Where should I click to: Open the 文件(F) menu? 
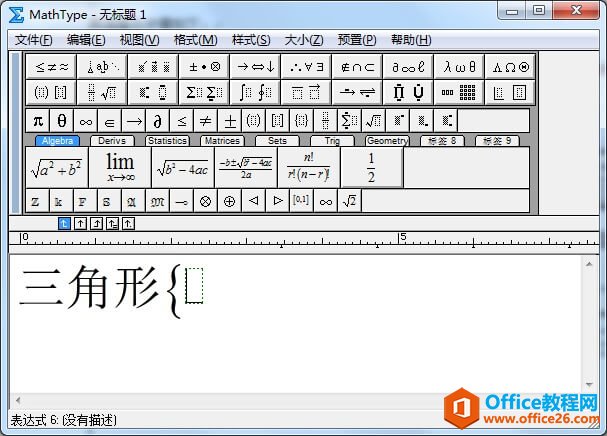pyautogui.click(x=34, y=39)
